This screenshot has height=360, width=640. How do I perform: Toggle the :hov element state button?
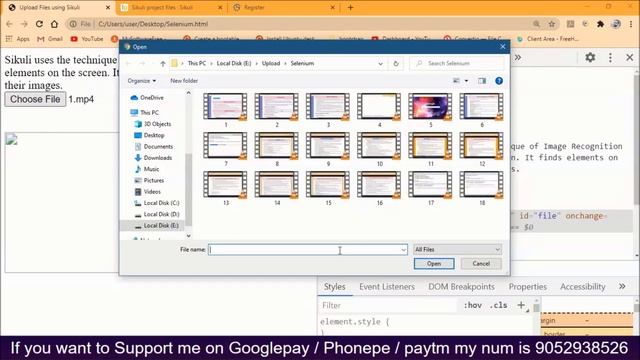coord(473,305)
